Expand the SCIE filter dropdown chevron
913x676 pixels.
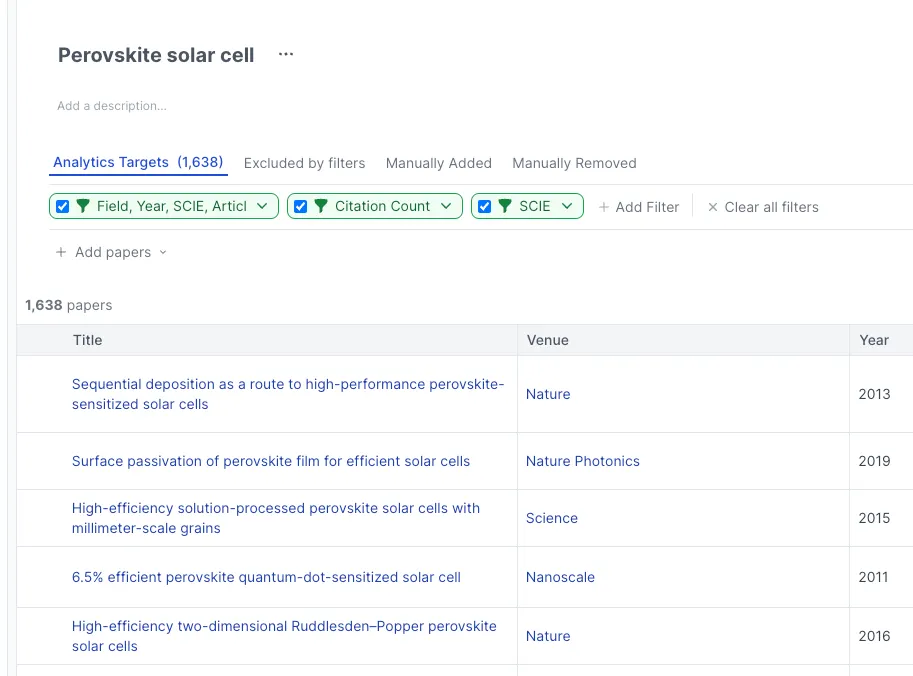point(567,207)
